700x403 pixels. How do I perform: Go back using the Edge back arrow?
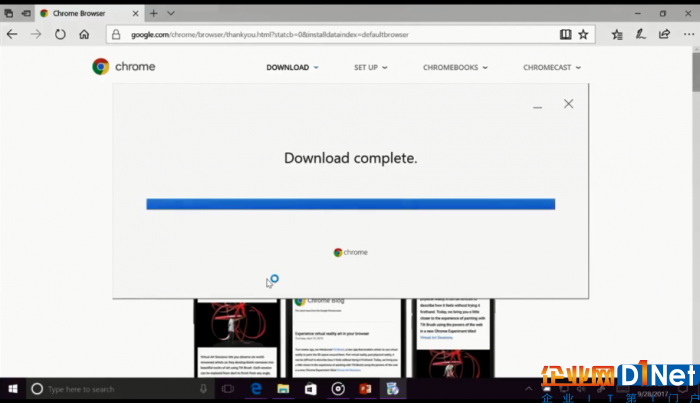pyautogui.click(x=12, y=34)
